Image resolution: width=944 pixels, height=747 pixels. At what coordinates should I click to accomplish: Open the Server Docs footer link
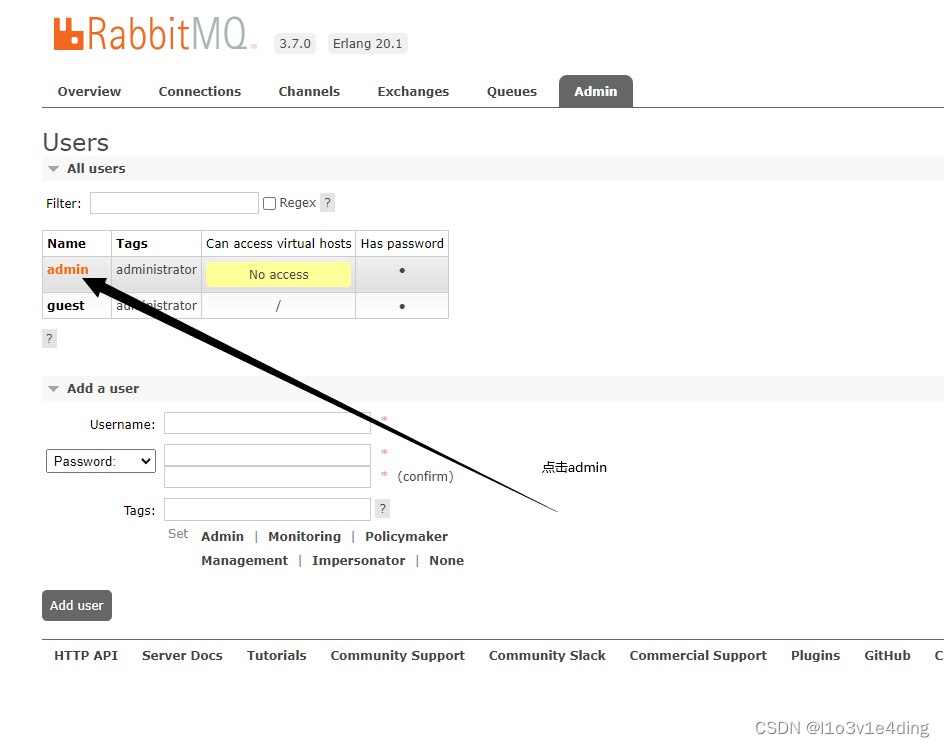[182, 656]
